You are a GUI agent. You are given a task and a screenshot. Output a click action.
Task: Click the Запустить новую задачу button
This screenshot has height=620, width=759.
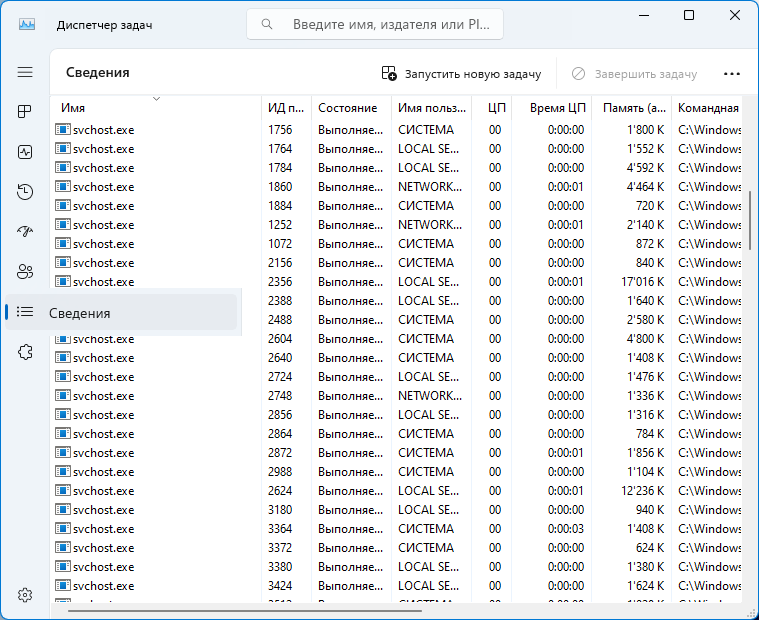point(461,74)
